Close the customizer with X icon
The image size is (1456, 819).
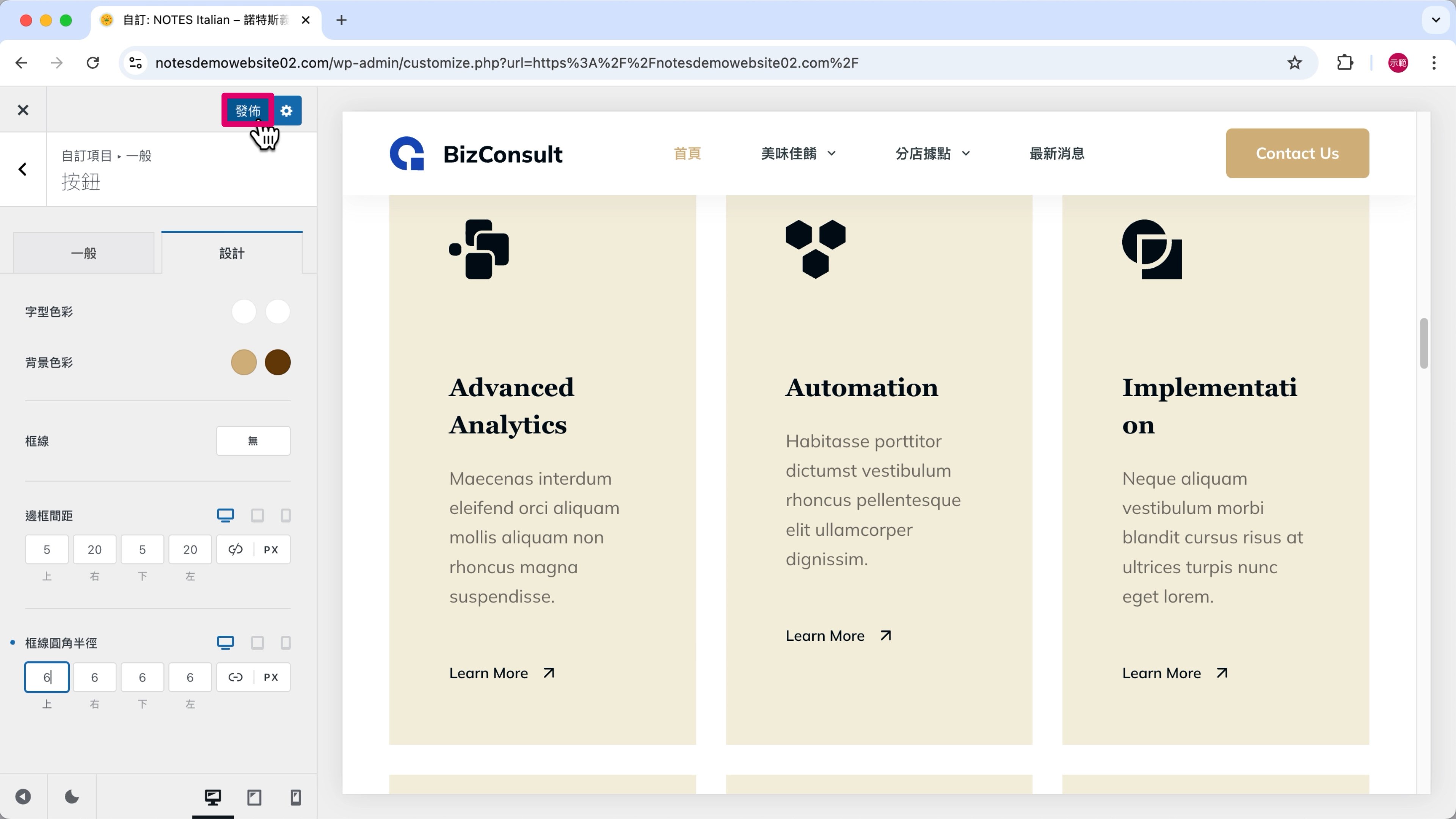[x=23, y=110]
